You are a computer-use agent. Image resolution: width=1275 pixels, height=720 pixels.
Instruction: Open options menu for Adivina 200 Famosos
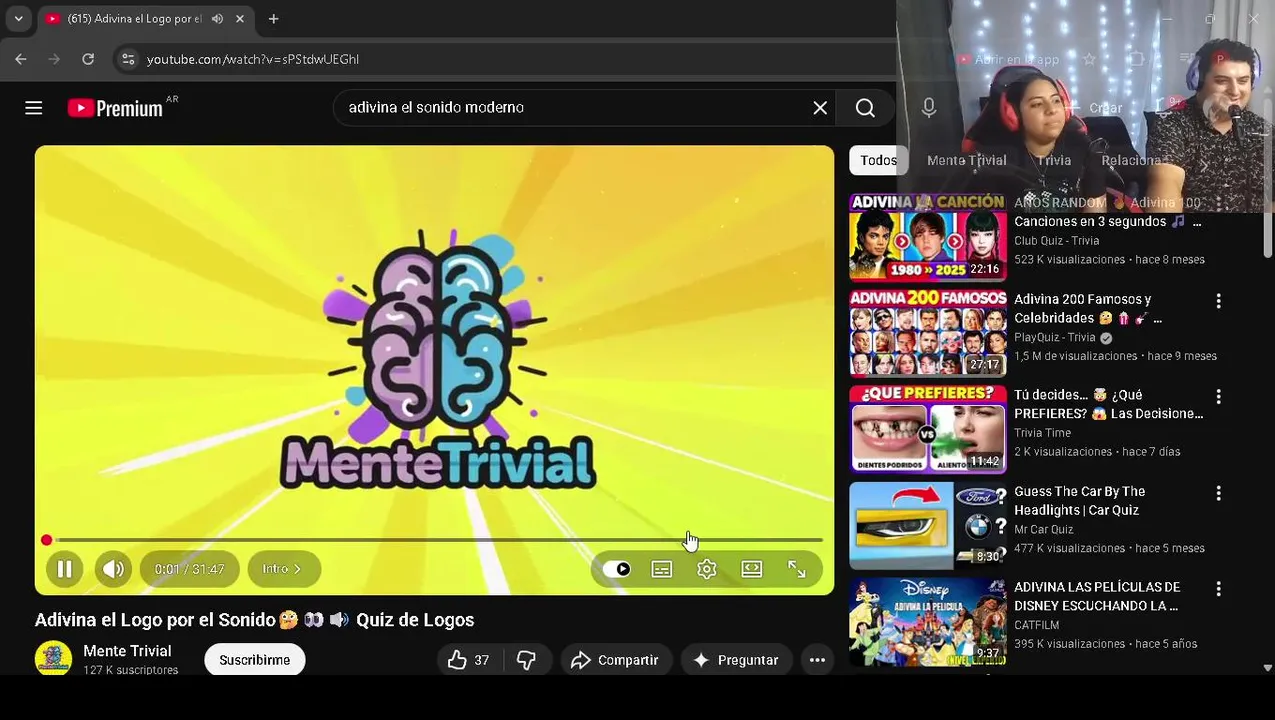(x=1218, y=301)
